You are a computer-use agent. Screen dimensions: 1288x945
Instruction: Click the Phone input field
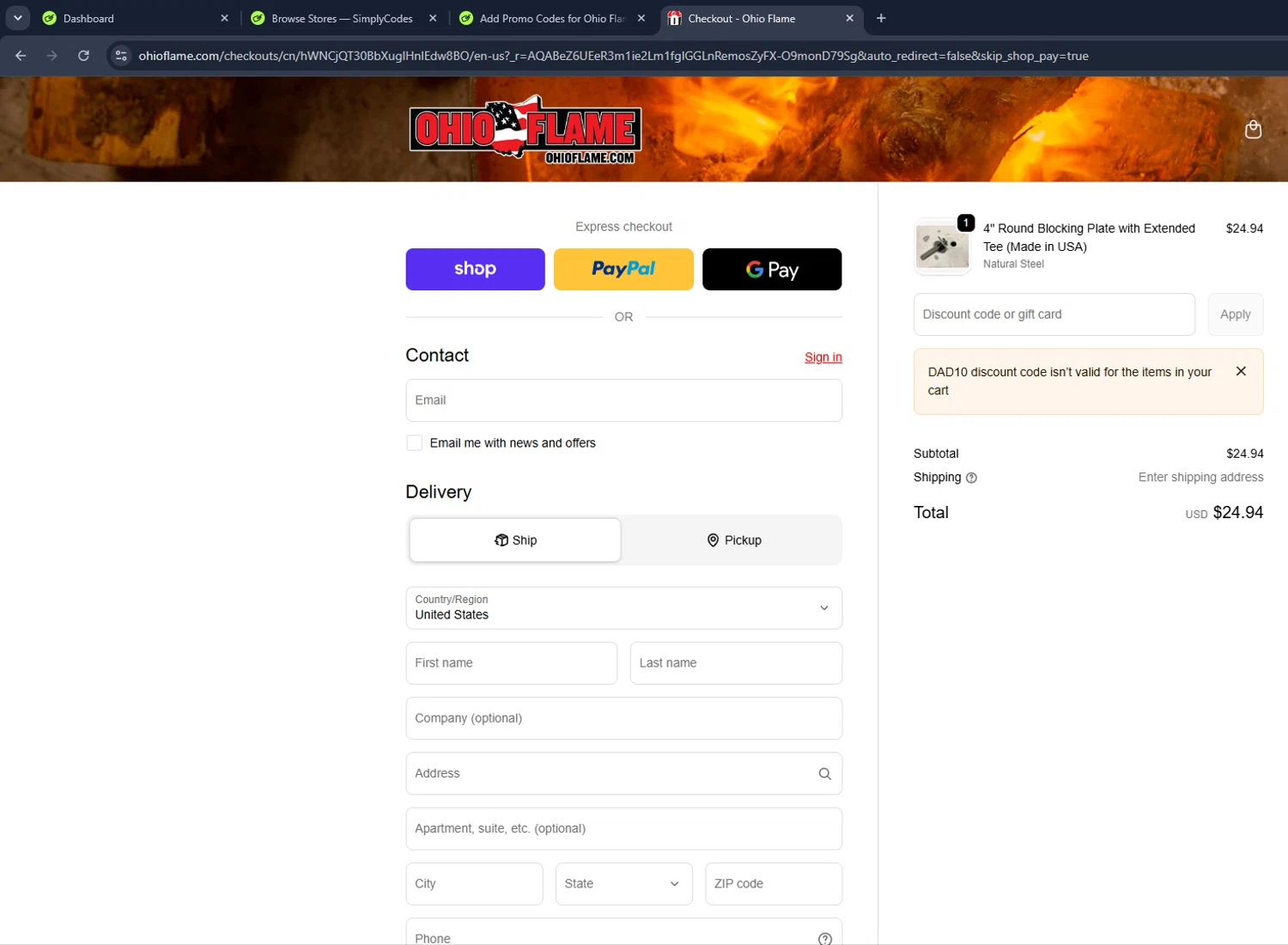click(x=624, y=932)
